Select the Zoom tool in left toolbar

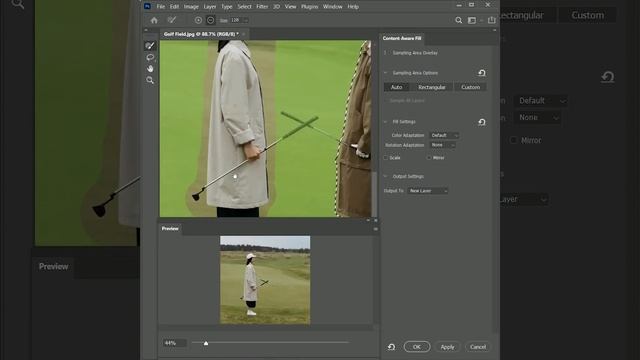coord(150,80)
